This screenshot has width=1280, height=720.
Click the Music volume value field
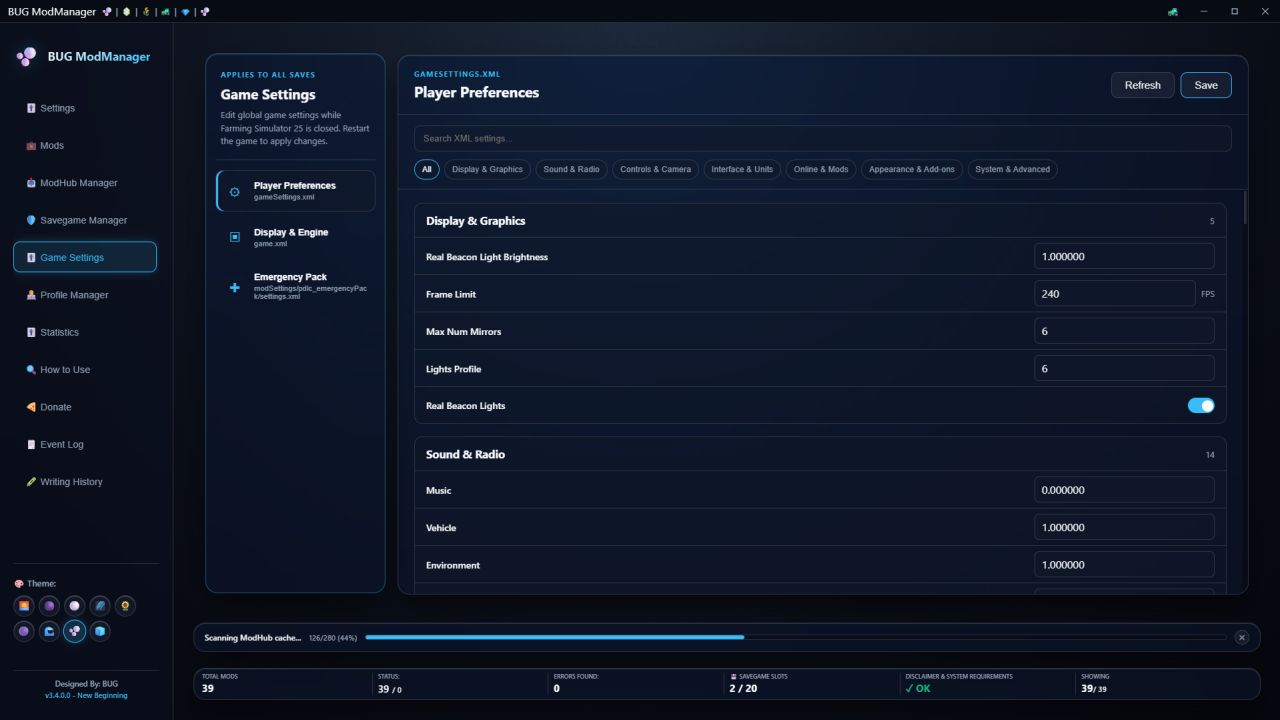point(1125,490)
